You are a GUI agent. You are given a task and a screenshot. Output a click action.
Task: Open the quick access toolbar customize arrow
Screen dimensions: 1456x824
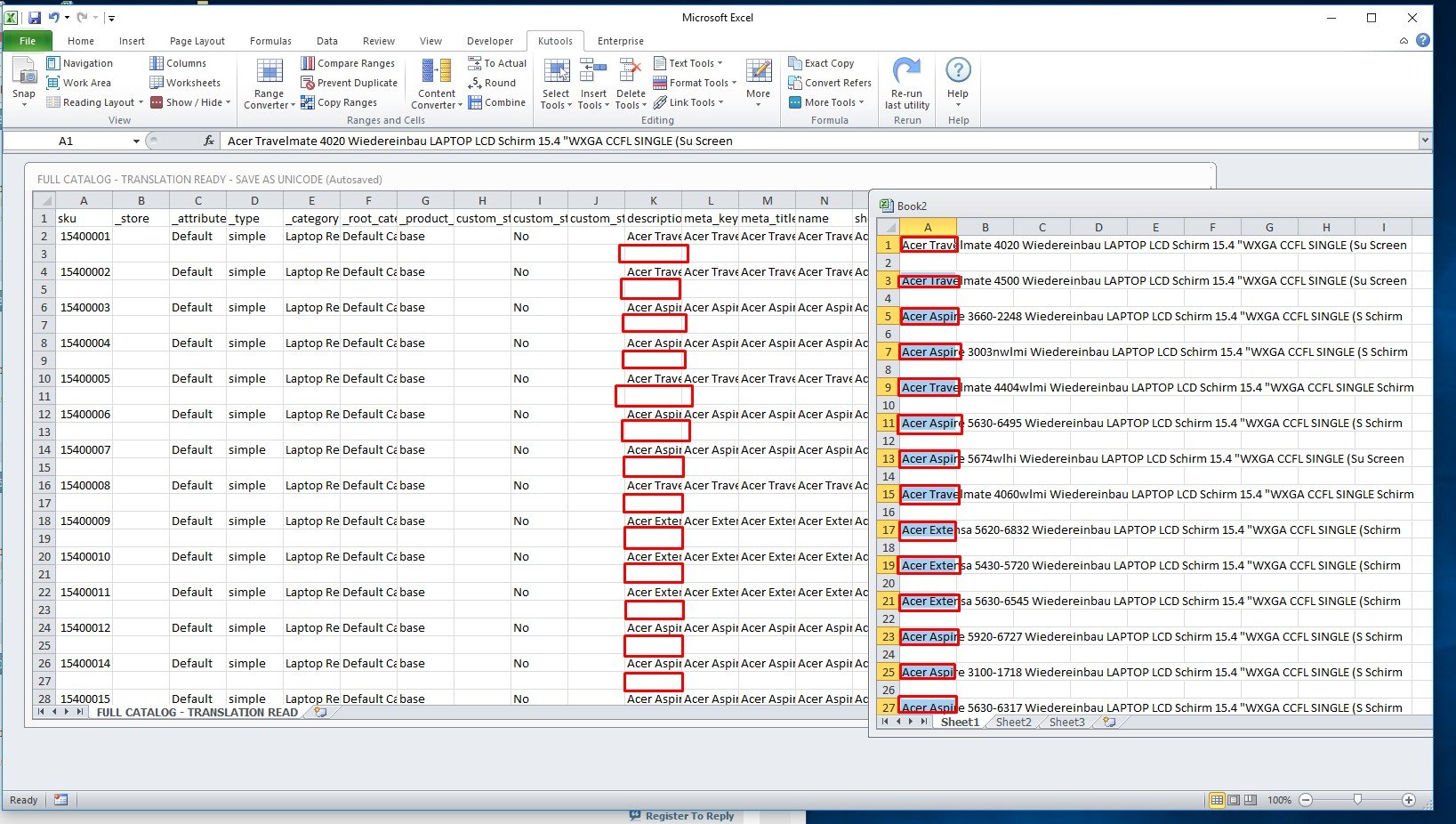tap(111, 18)
